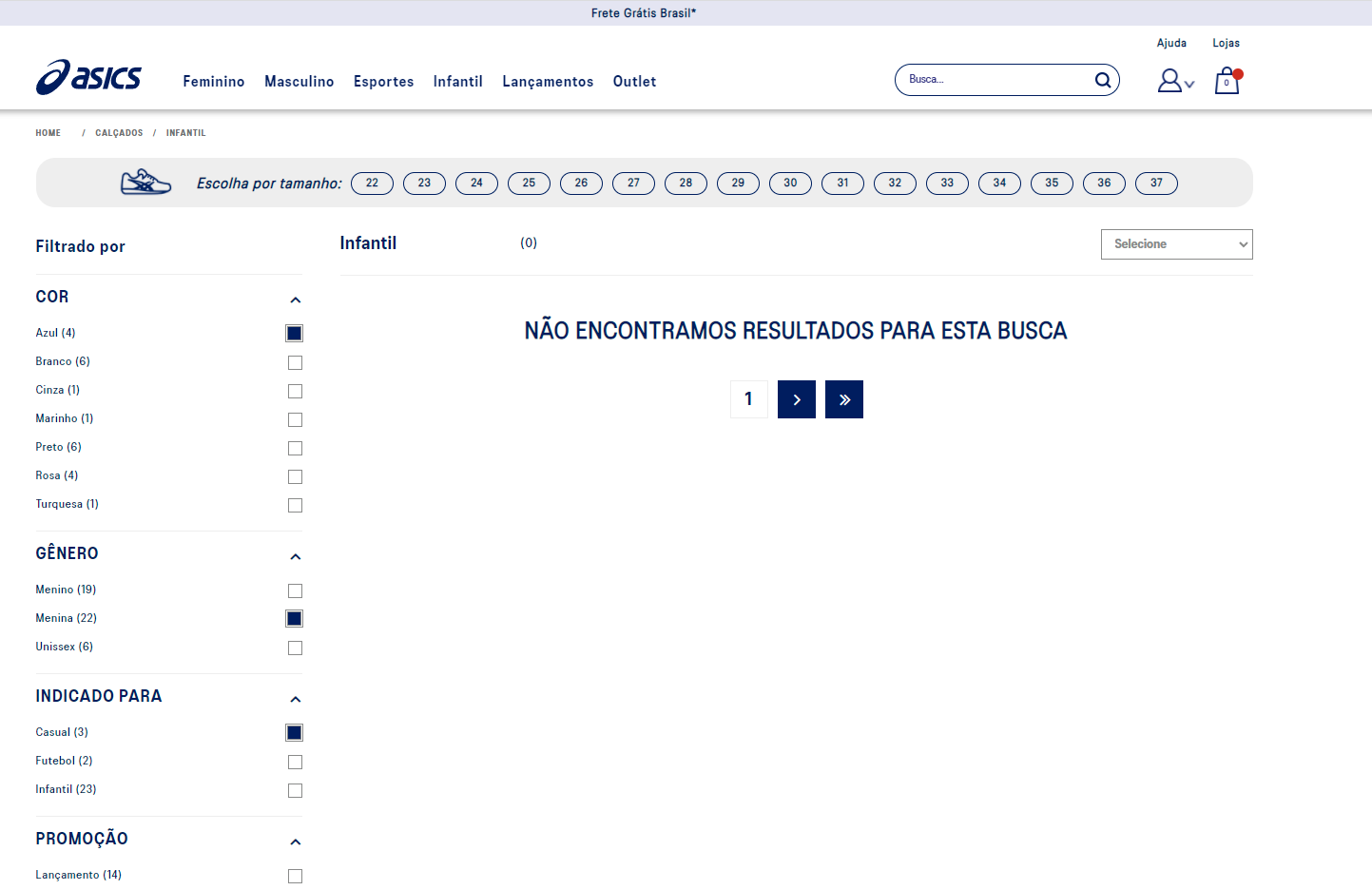The image size is (1372, 890).
Task: Choose size 25
Action: tap(529, 184)
